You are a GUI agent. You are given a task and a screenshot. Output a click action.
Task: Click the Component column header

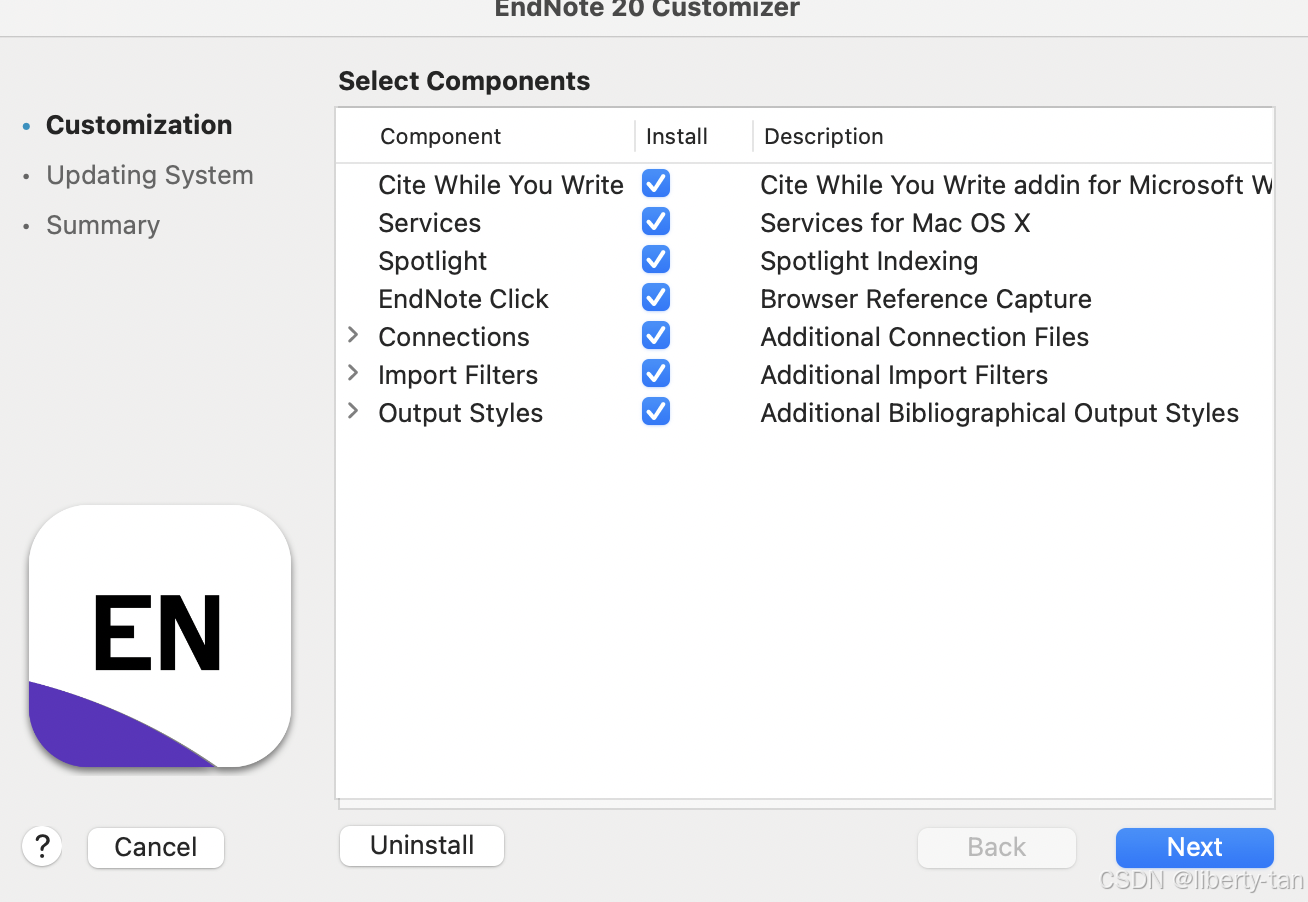click(x=440, y=136)
